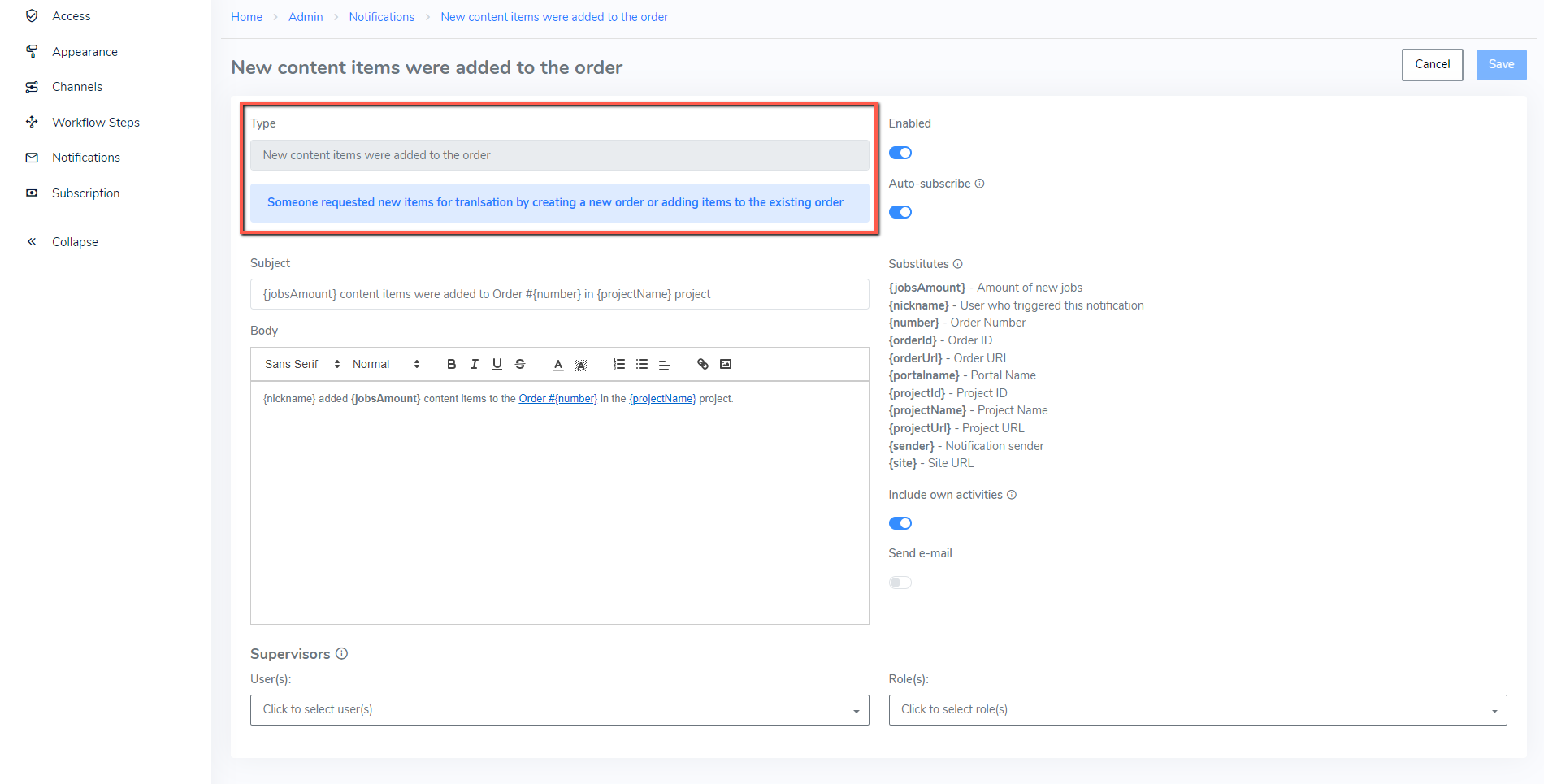Toggle the Include own activities switch

[x=900, y=523]
